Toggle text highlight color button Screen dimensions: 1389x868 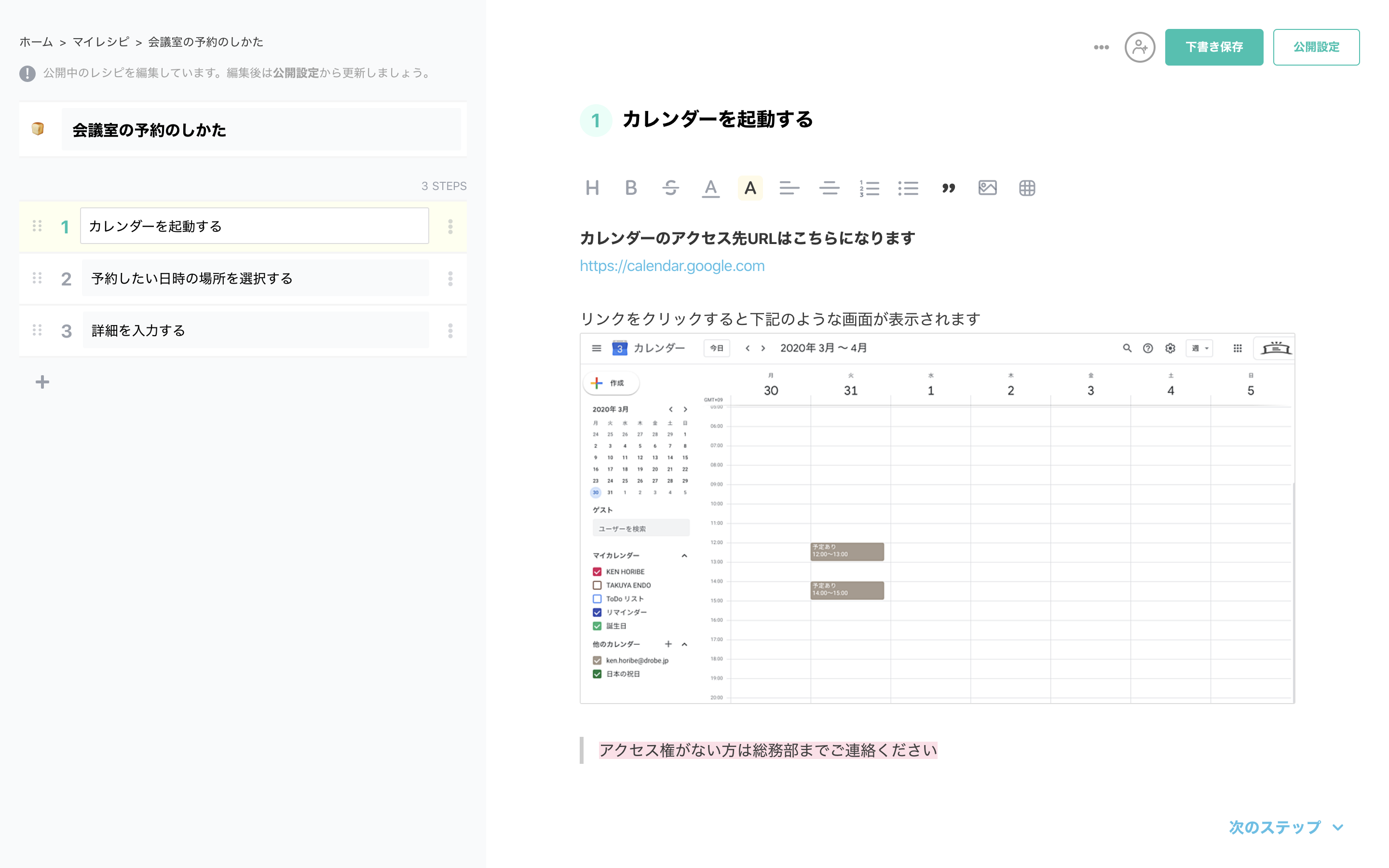click(749, 188)
